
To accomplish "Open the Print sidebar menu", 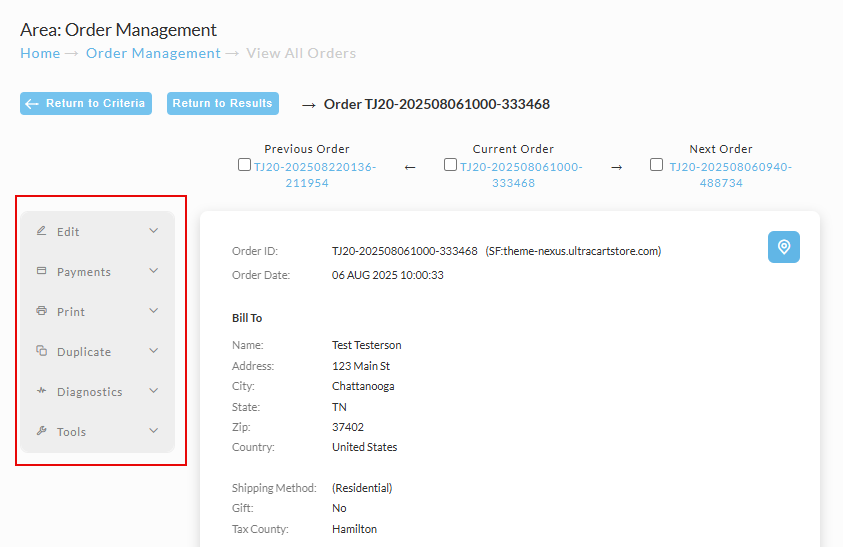I will [98, 311].
